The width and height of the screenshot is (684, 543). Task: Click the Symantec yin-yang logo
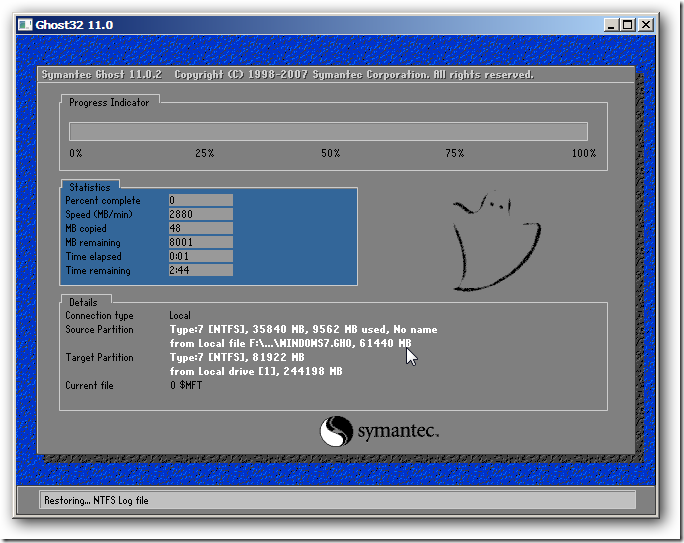[x=336, y=431]
